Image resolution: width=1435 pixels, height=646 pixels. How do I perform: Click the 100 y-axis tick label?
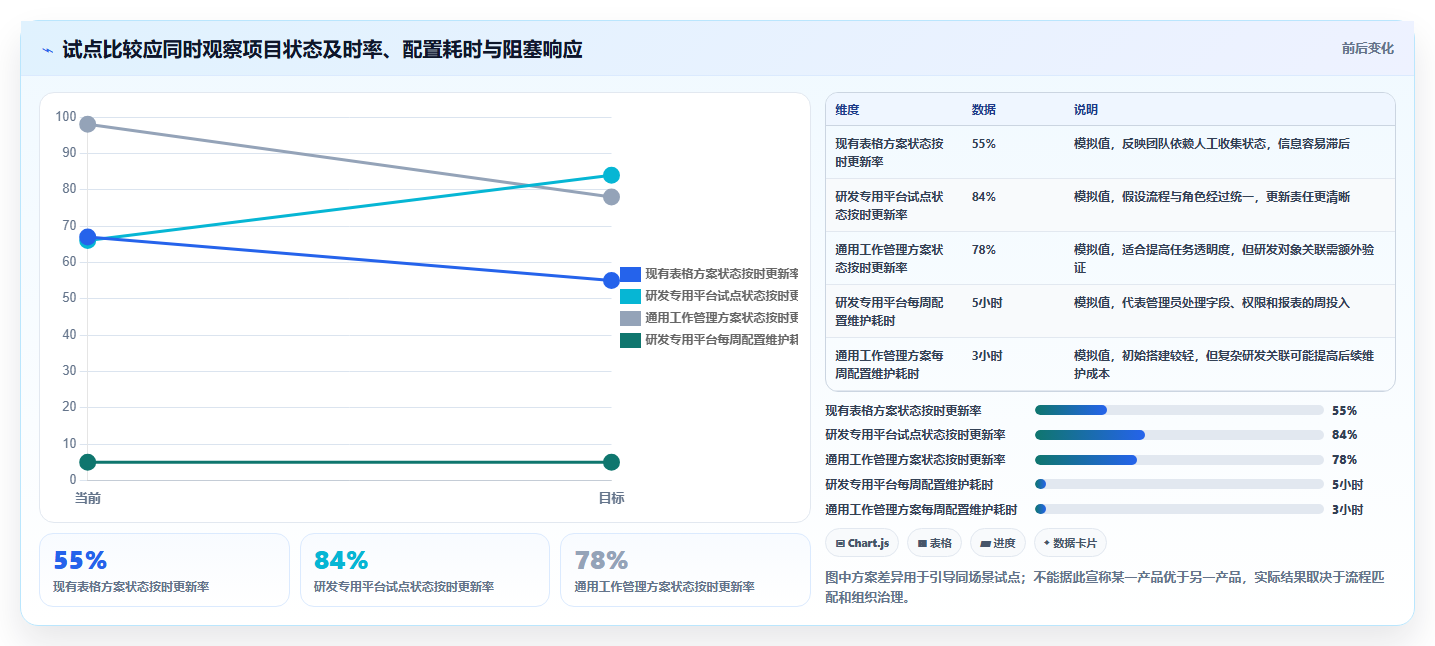pyautogui.click(x=65, y=117)
